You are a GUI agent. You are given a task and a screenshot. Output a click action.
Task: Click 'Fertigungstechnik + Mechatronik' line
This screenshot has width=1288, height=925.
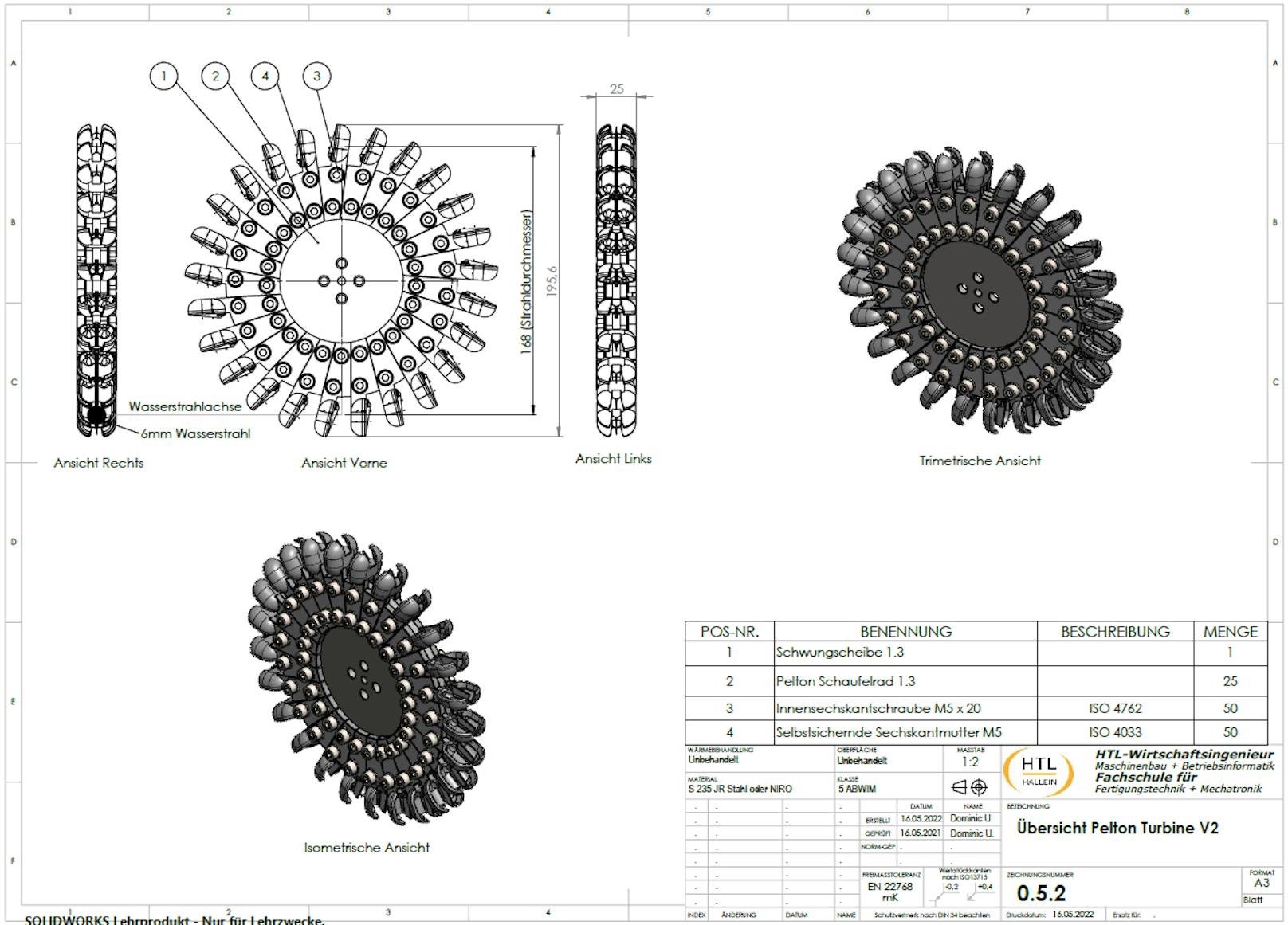pyautogui.click(x=1178, y=789)
